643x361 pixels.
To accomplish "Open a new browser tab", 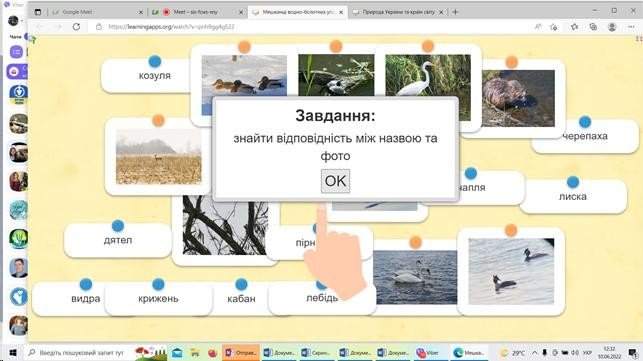I will [455, 12].
